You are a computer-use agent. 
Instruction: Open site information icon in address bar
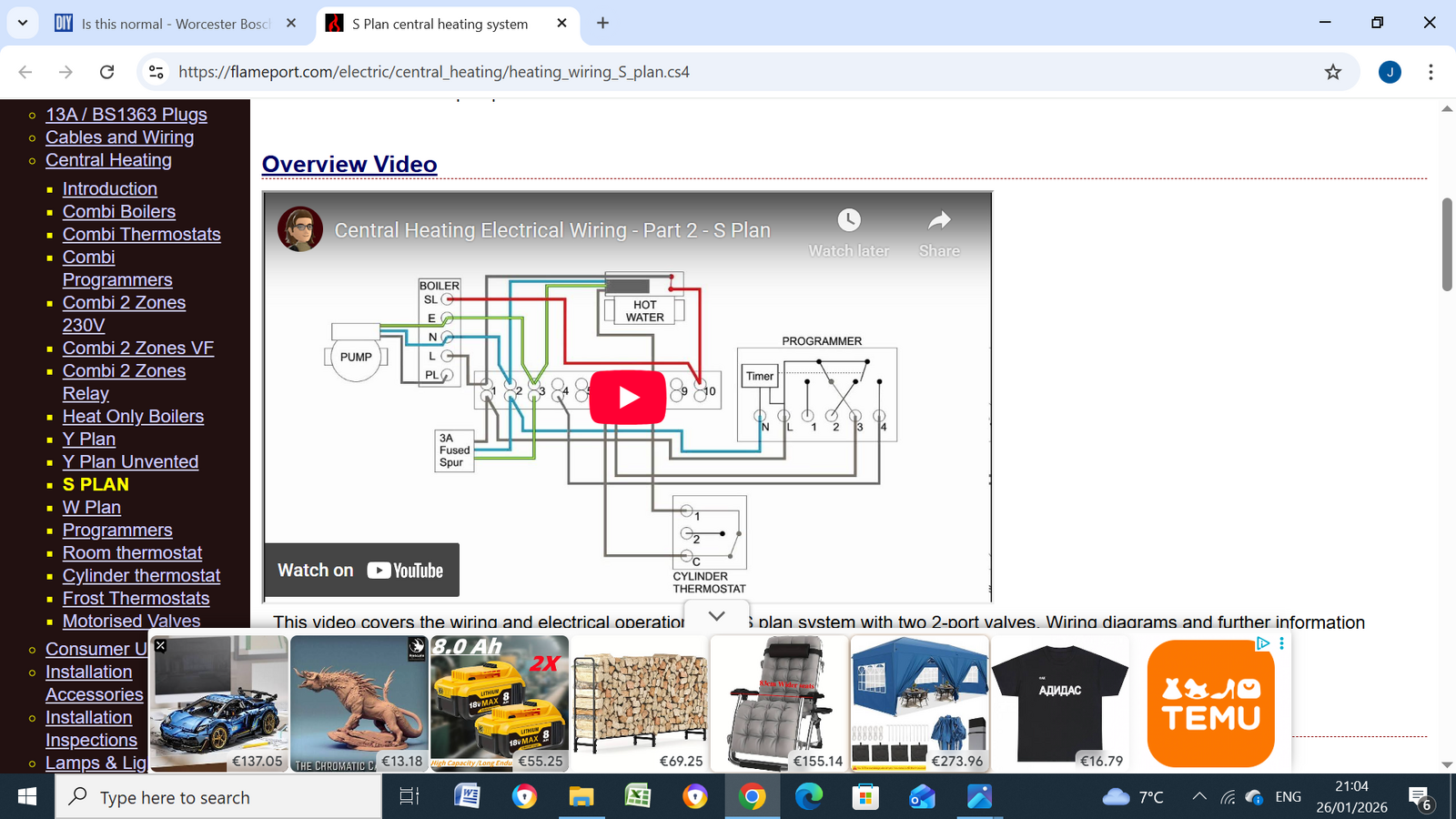[x=157, y=72]
